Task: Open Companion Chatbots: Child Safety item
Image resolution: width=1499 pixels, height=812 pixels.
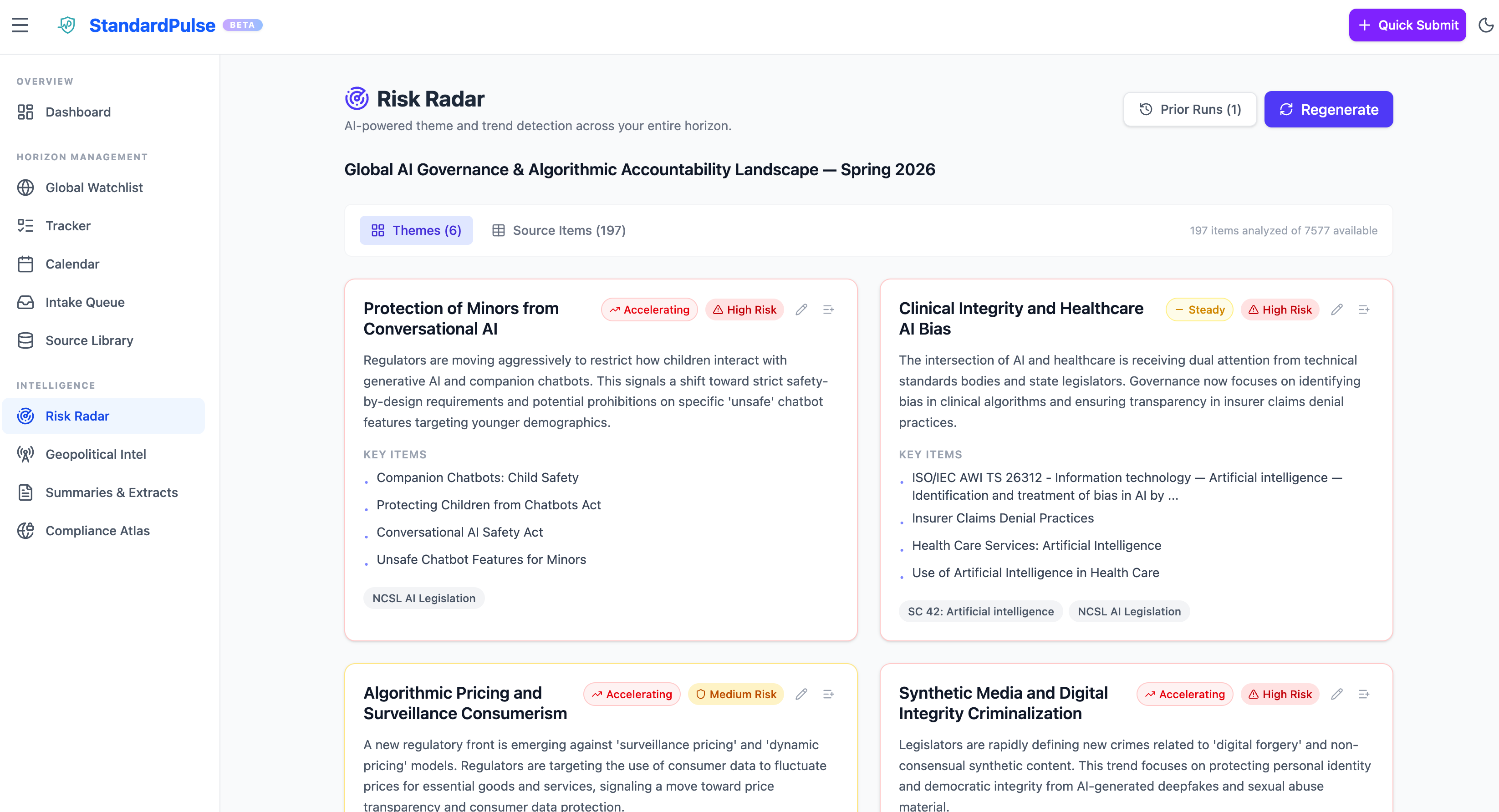Action: pyautogui.click(x=477, y=477)
